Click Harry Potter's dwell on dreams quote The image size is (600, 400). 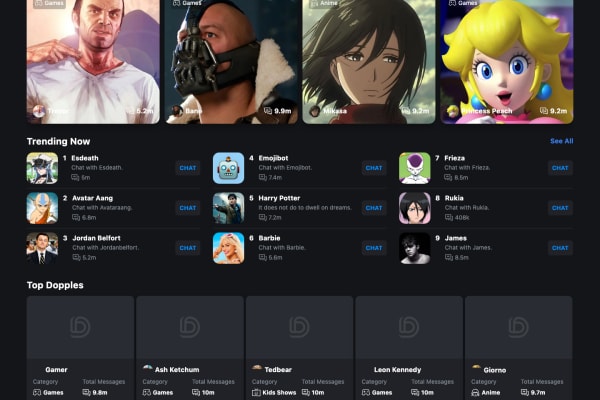(x=305, y=208)
